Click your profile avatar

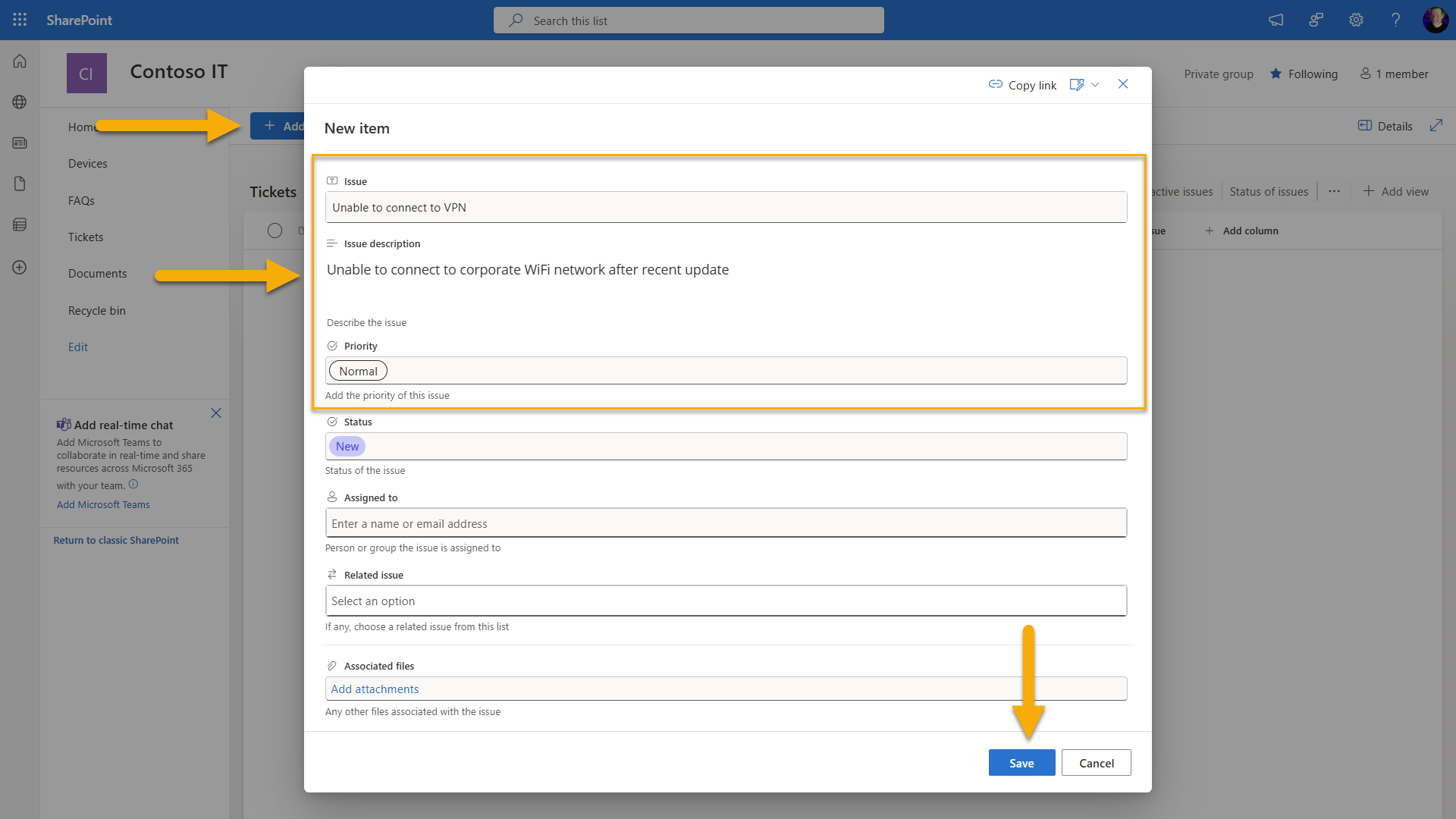point(1436,20)
